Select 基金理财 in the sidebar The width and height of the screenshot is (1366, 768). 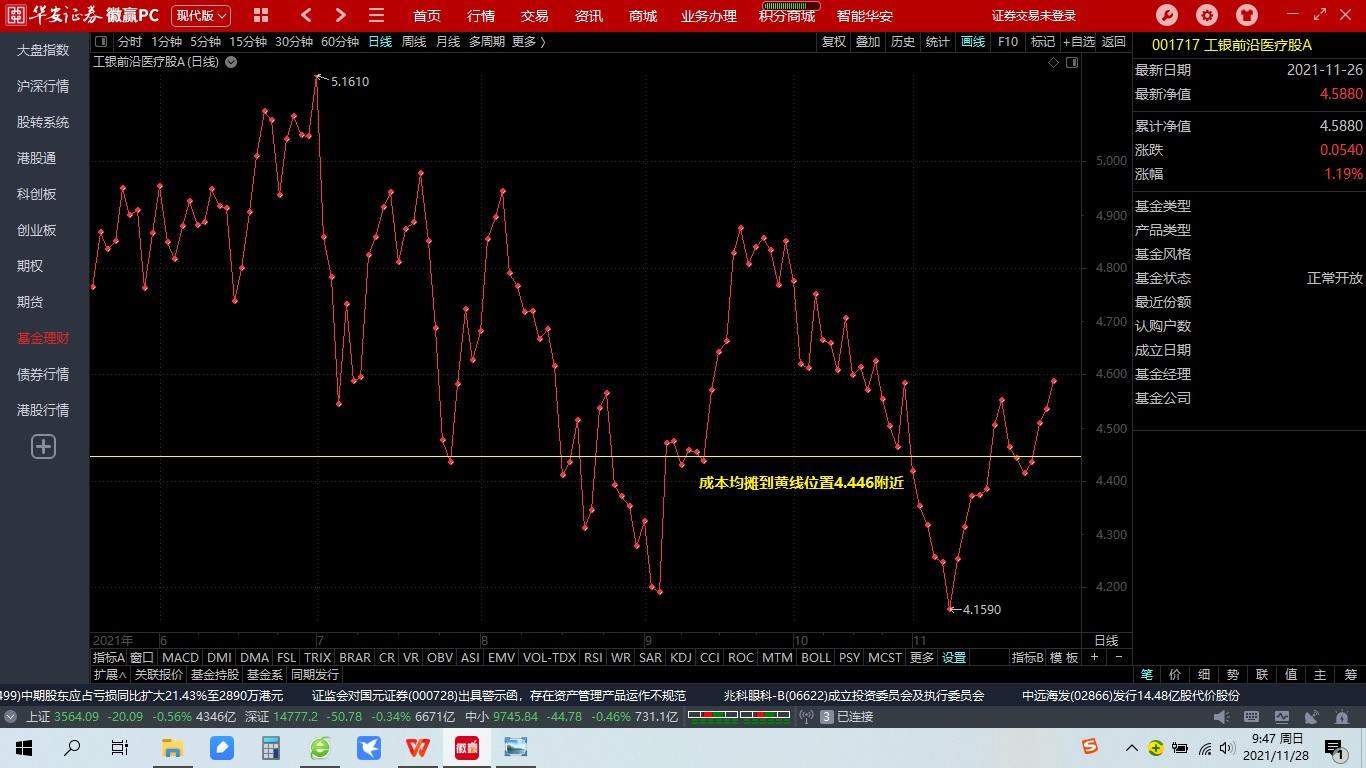pyautogui.click(x=43, y=338)
